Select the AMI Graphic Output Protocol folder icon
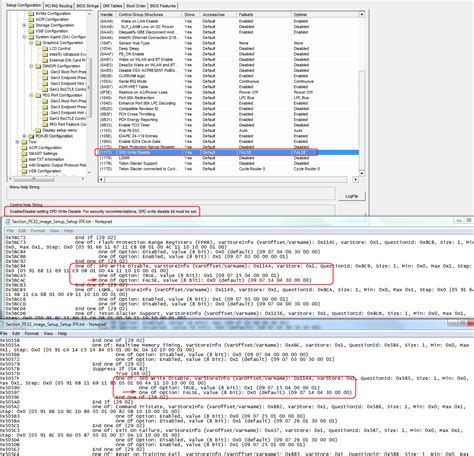The height and width of the screenshot is (456, 474). tap(24, 165)
